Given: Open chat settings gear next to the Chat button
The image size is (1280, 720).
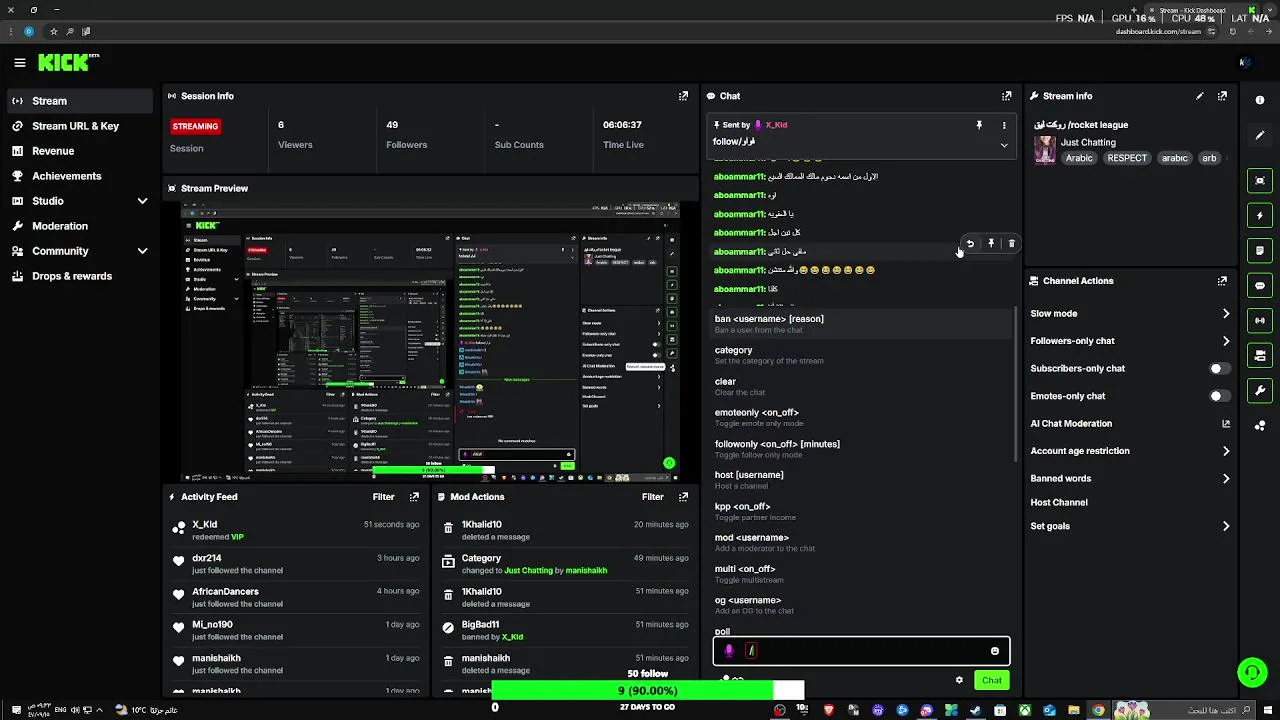Looking at the screenshot, I should coord(959,680).
